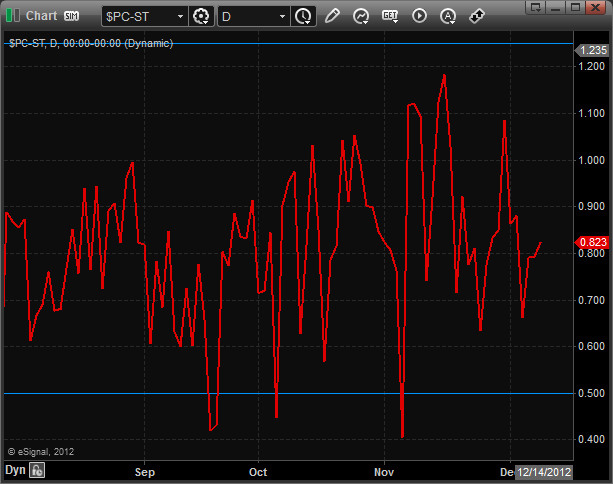Toggle the SIM simulation badge
Image resolution: width=613 pixels, height=484 pixels.
click(71, 16)
